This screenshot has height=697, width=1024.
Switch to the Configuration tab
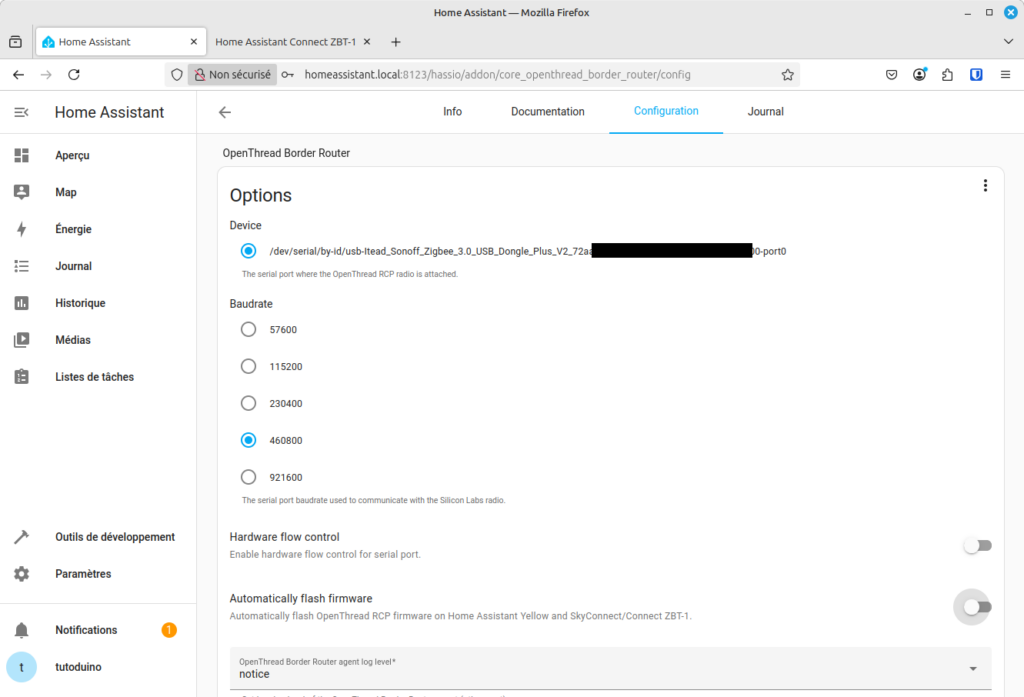click(x=666, y=112)
